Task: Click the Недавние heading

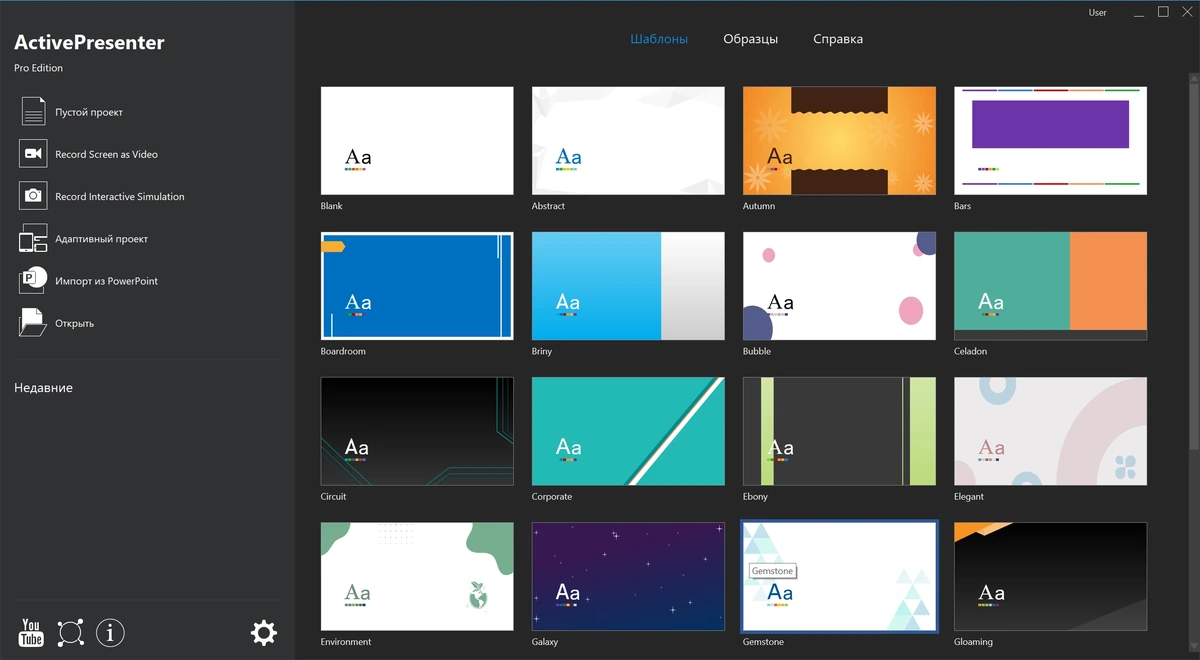Action: point(43,387)
